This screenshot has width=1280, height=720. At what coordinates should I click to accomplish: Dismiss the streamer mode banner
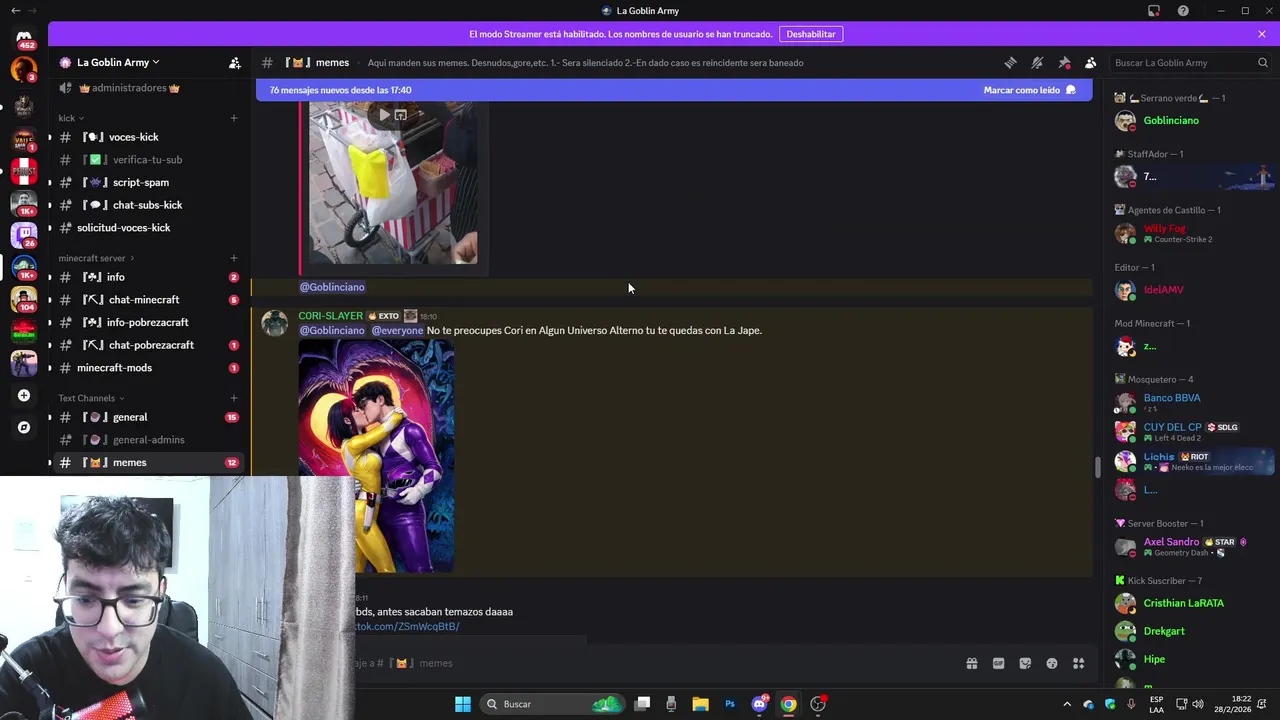tap(1262, 34)
